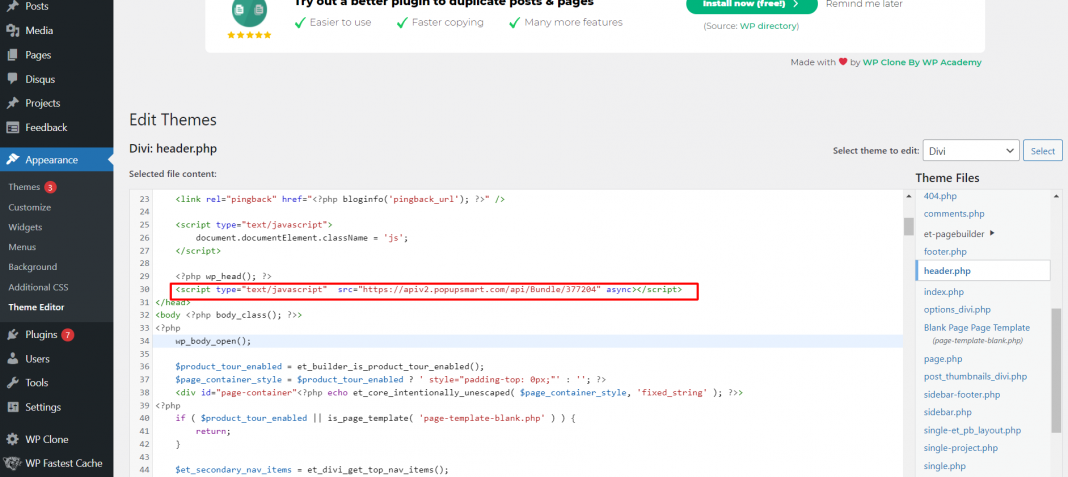Click the Select theme button

click(1042, 151)
